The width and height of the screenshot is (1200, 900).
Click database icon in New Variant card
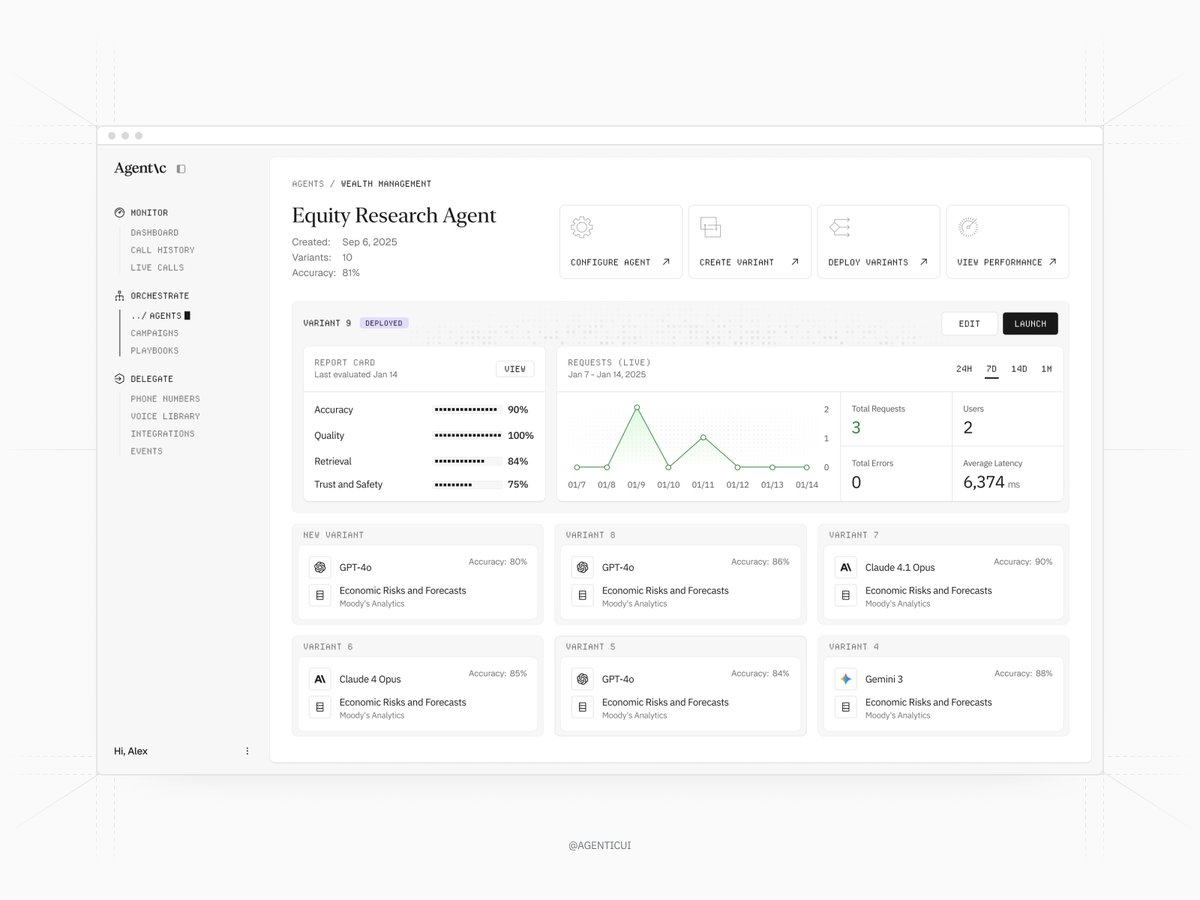320,595
